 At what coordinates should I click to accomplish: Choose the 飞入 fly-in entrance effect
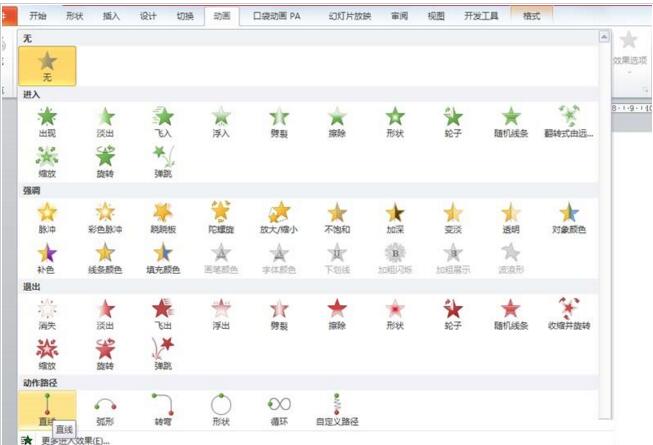(x=163, y=122)
